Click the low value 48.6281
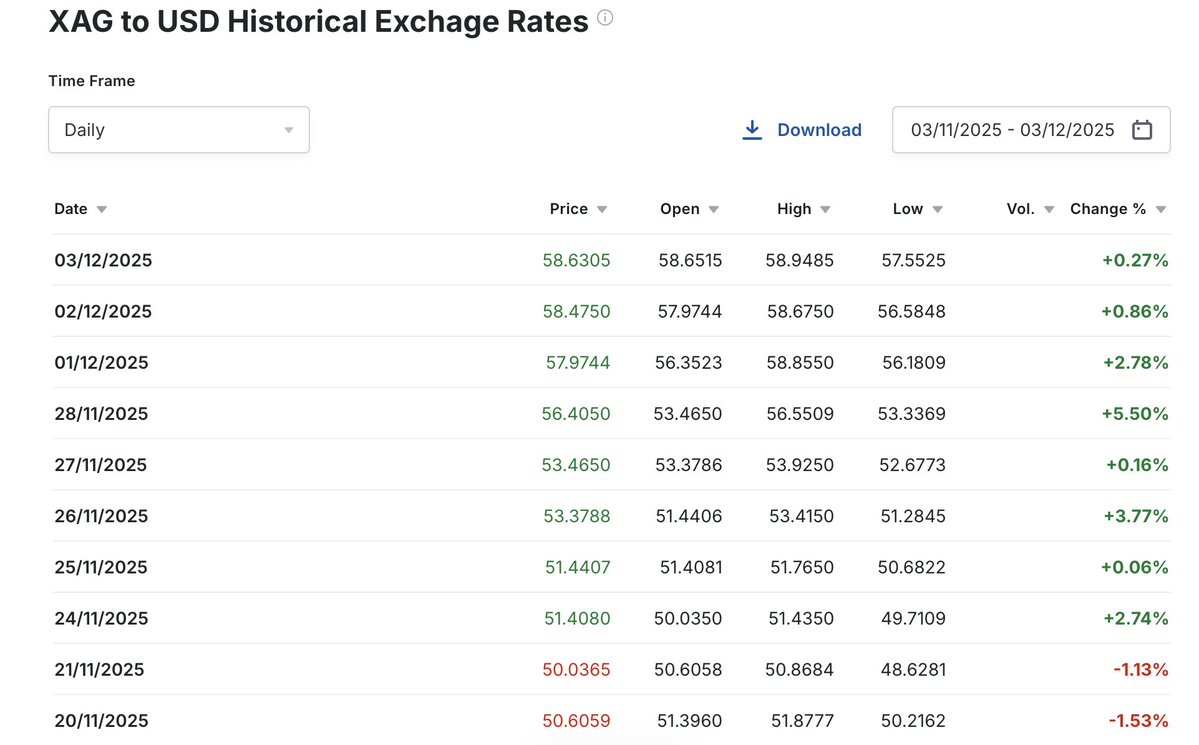The width and height of the screenshot is (1199, 745). 913,670
